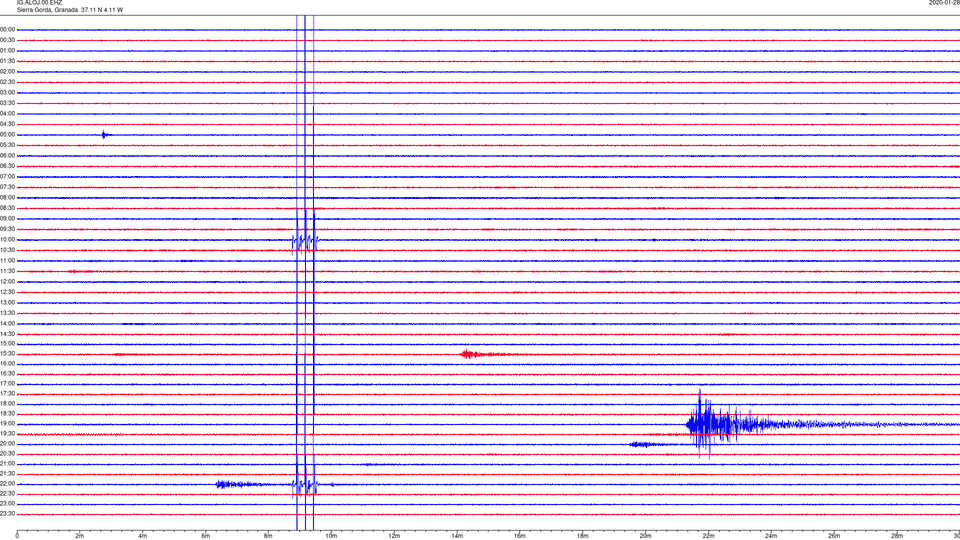This screenshot has width=960, height=540.
Task: Select the 20:00 trace time label
Action: coord(7,444)
